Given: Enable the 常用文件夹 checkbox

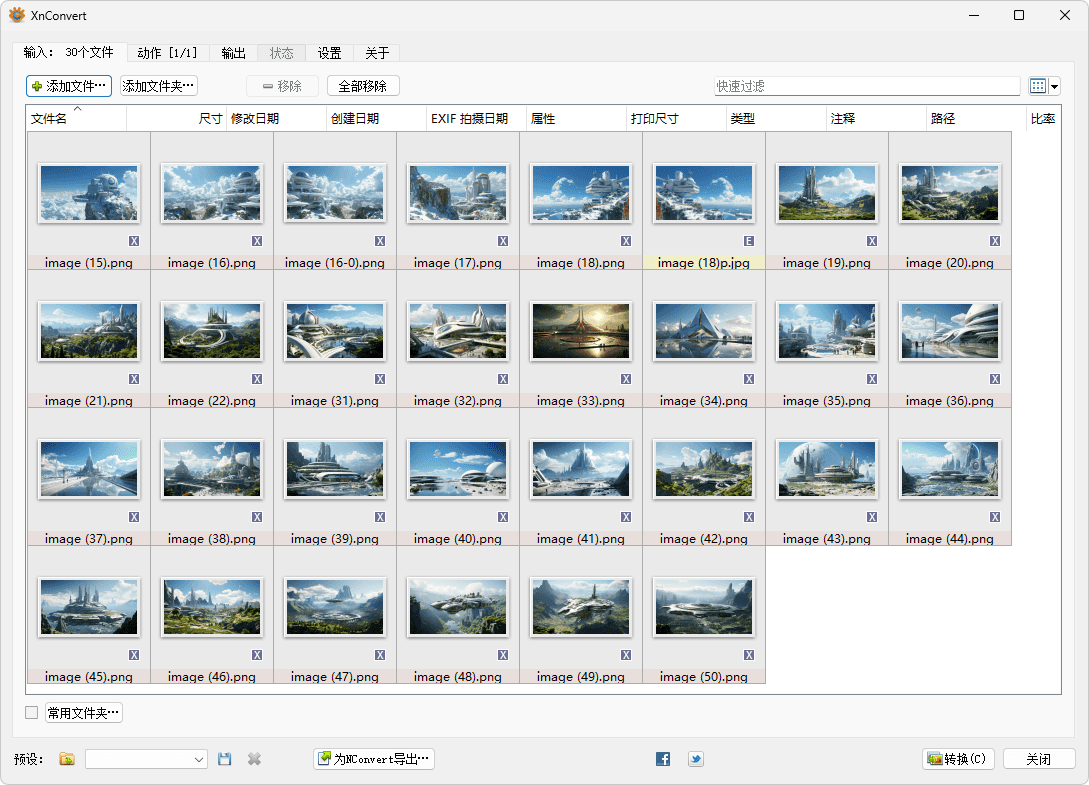Looking at the screenshot, I should pos(29,712).
